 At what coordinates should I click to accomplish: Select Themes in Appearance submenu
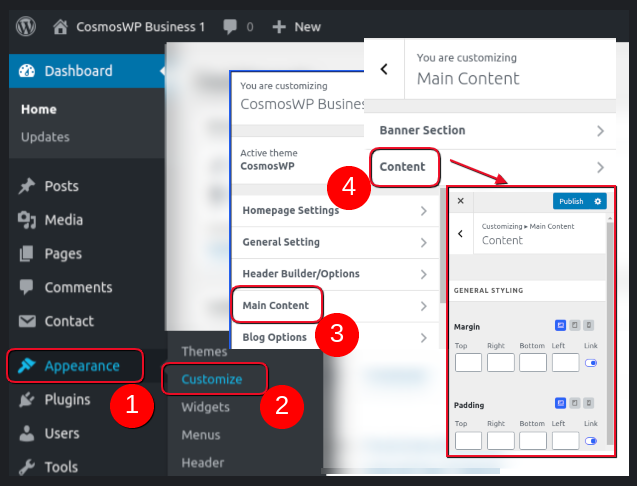204,351
